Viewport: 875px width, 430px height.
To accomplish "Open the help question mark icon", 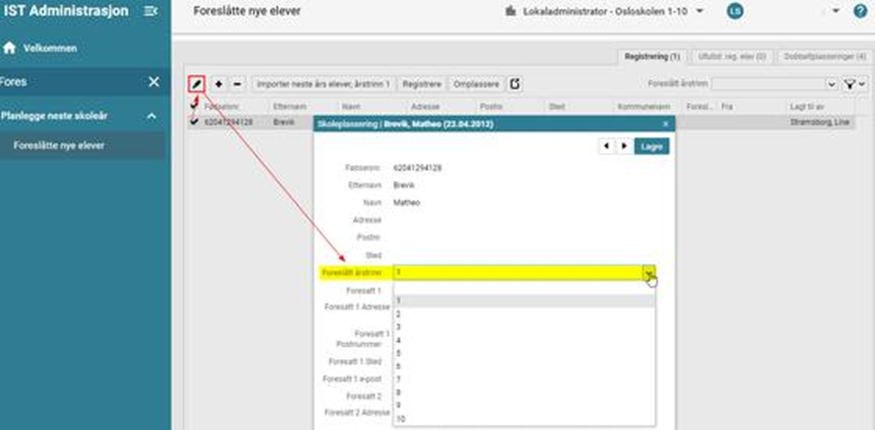I will pyautogui.click(x=859, y=11).
